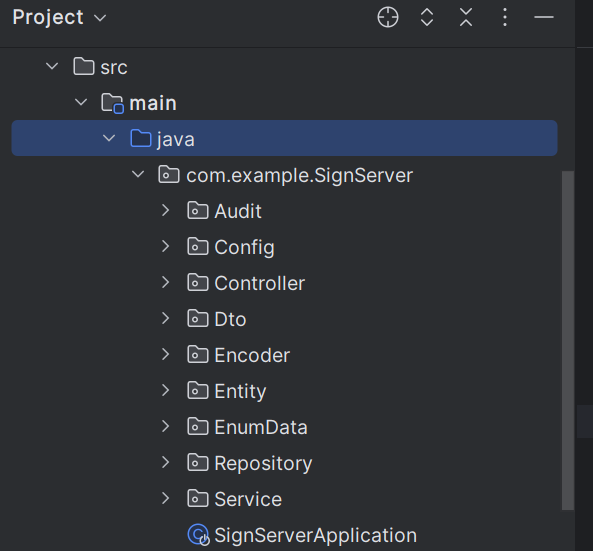Click the project tree vertical scrollbar

point(568,340)
